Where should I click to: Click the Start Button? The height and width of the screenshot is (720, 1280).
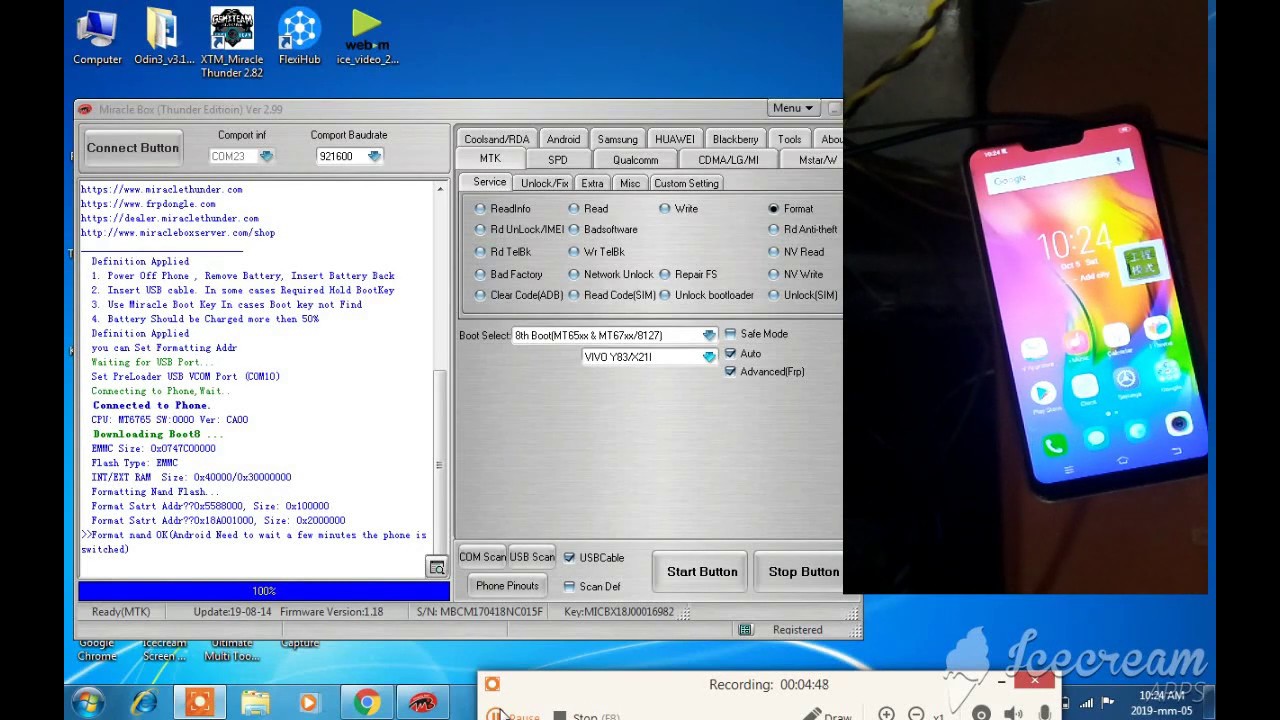point(702,572)
